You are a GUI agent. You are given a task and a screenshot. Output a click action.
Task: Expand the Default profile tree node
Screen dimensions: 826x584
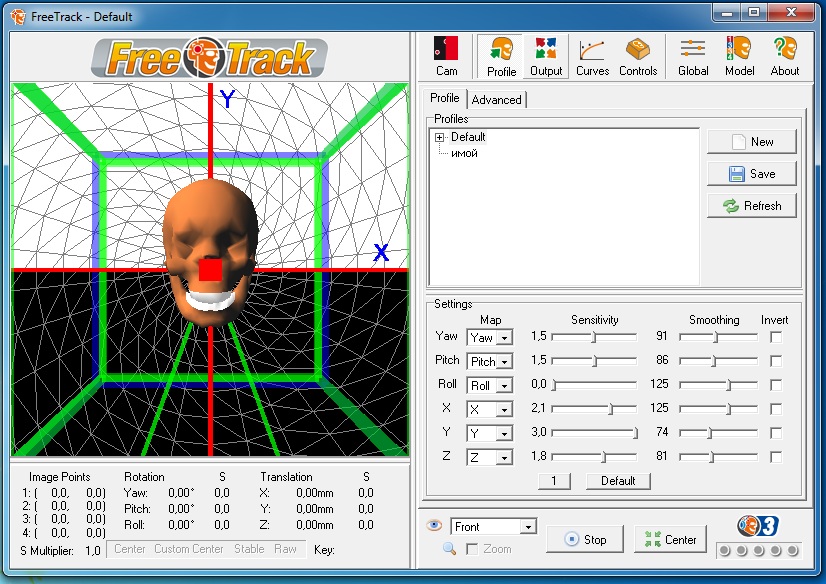(439, 137)
